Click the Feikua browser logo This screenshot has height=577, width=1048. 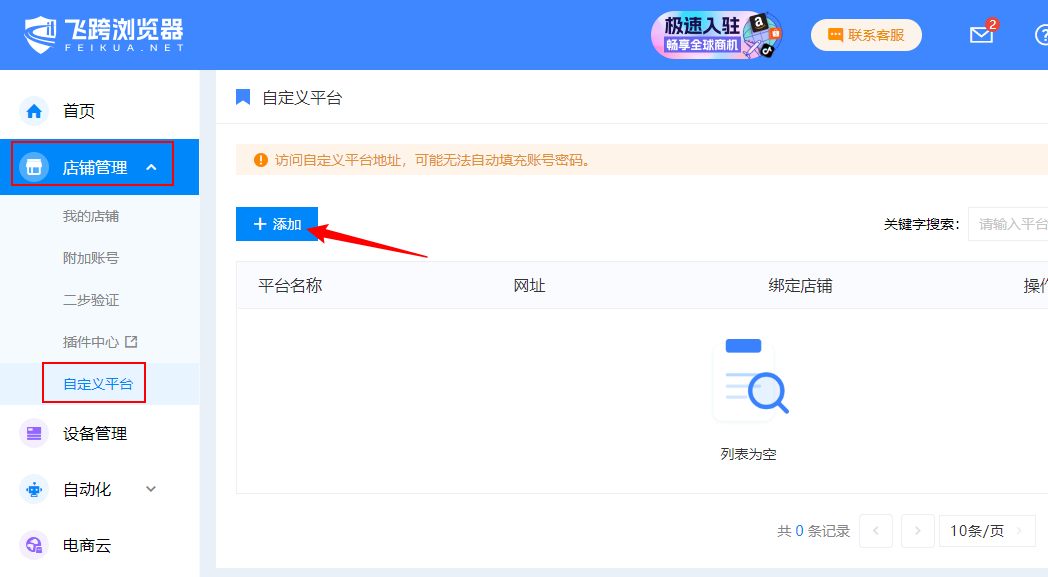pos(104,35)
